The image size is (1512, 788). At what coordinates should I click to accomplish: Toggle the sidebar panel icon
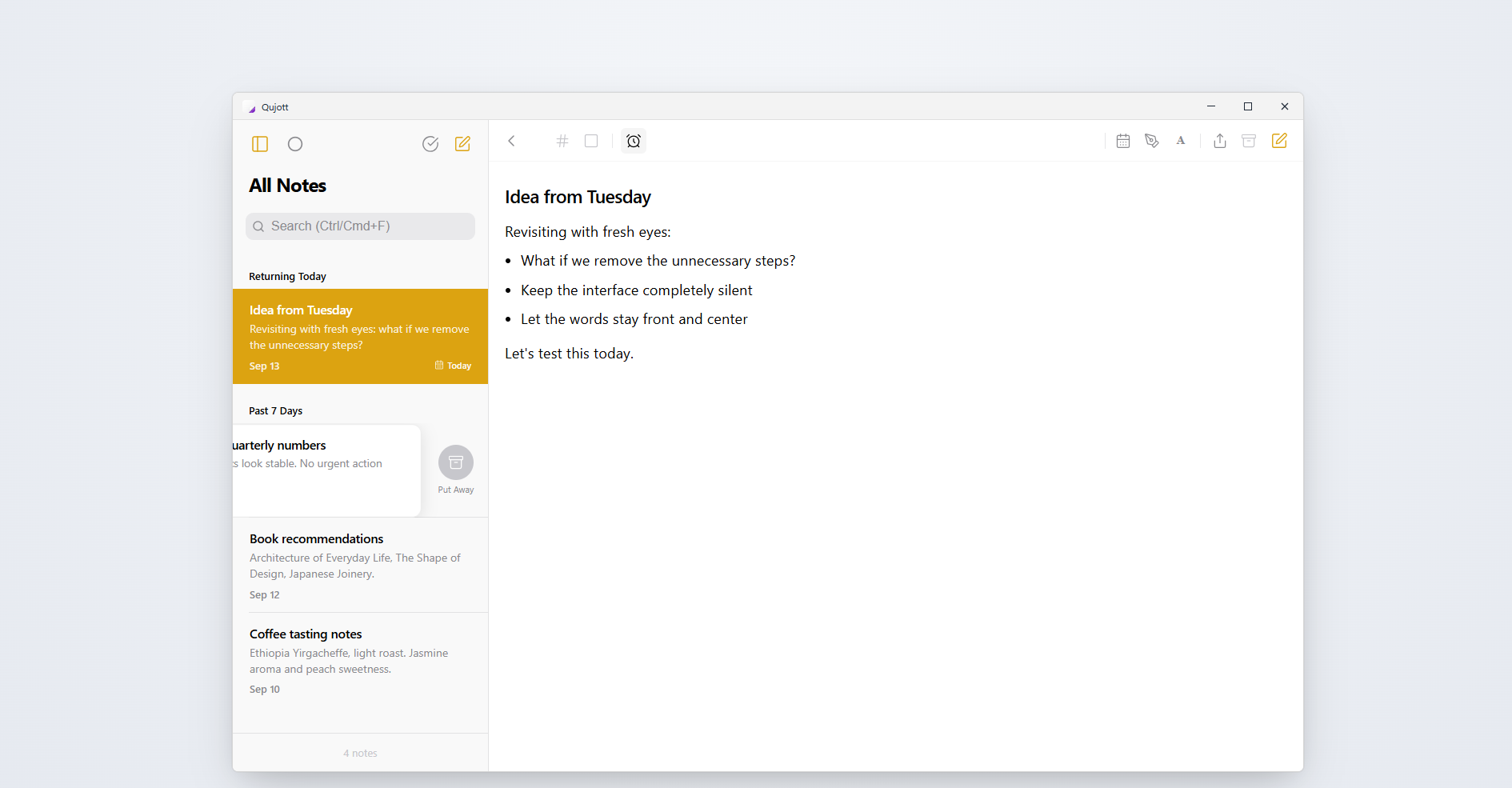[x=260, y=144]
